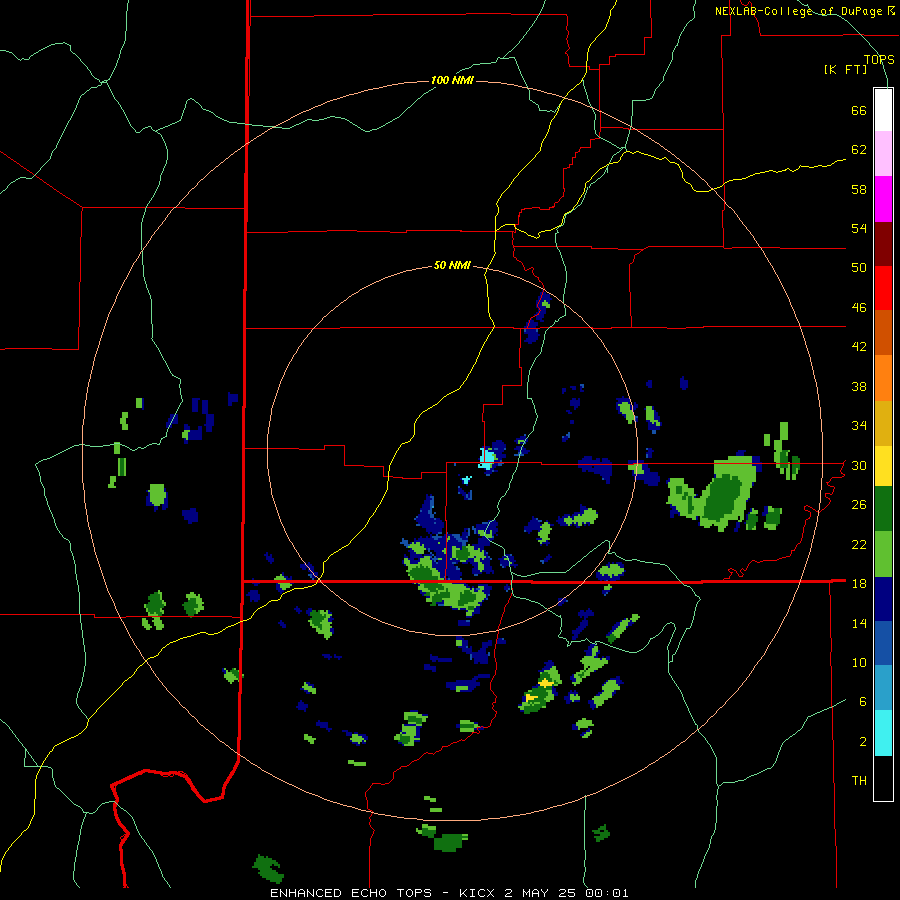Click the 22 legend value
900x900 pixels.
[859, 544]
